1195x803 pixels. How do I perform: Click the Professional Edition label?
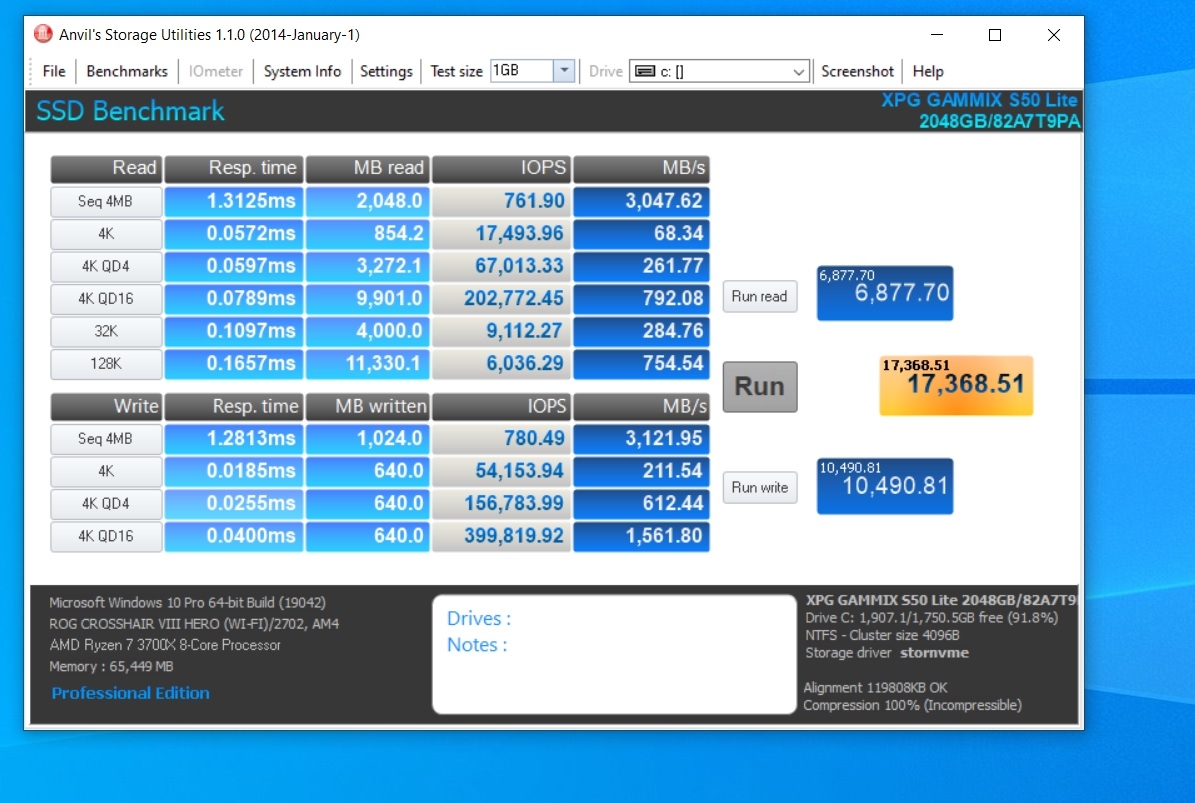click(x=130, y=693)
